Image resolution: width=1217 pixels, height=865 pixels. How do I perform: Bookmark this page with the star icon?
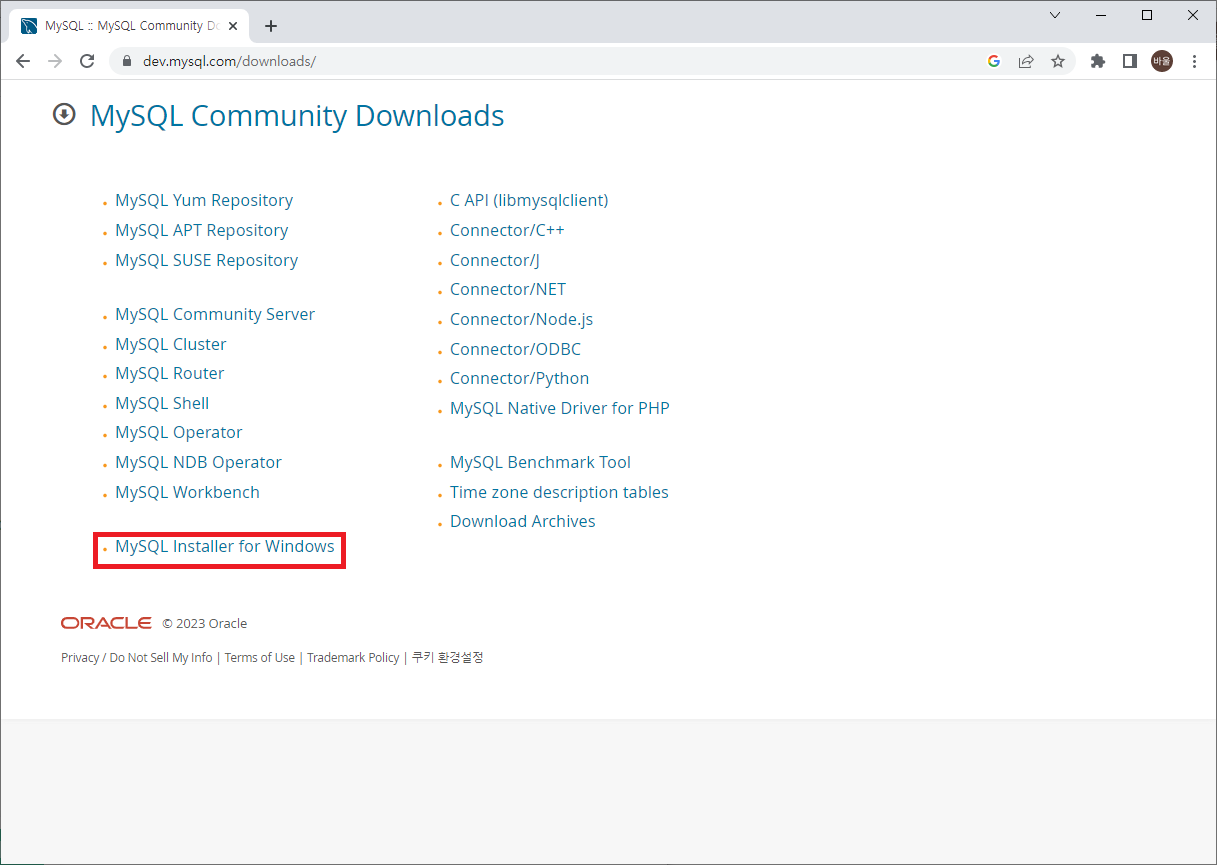[x=1058, y=61]
